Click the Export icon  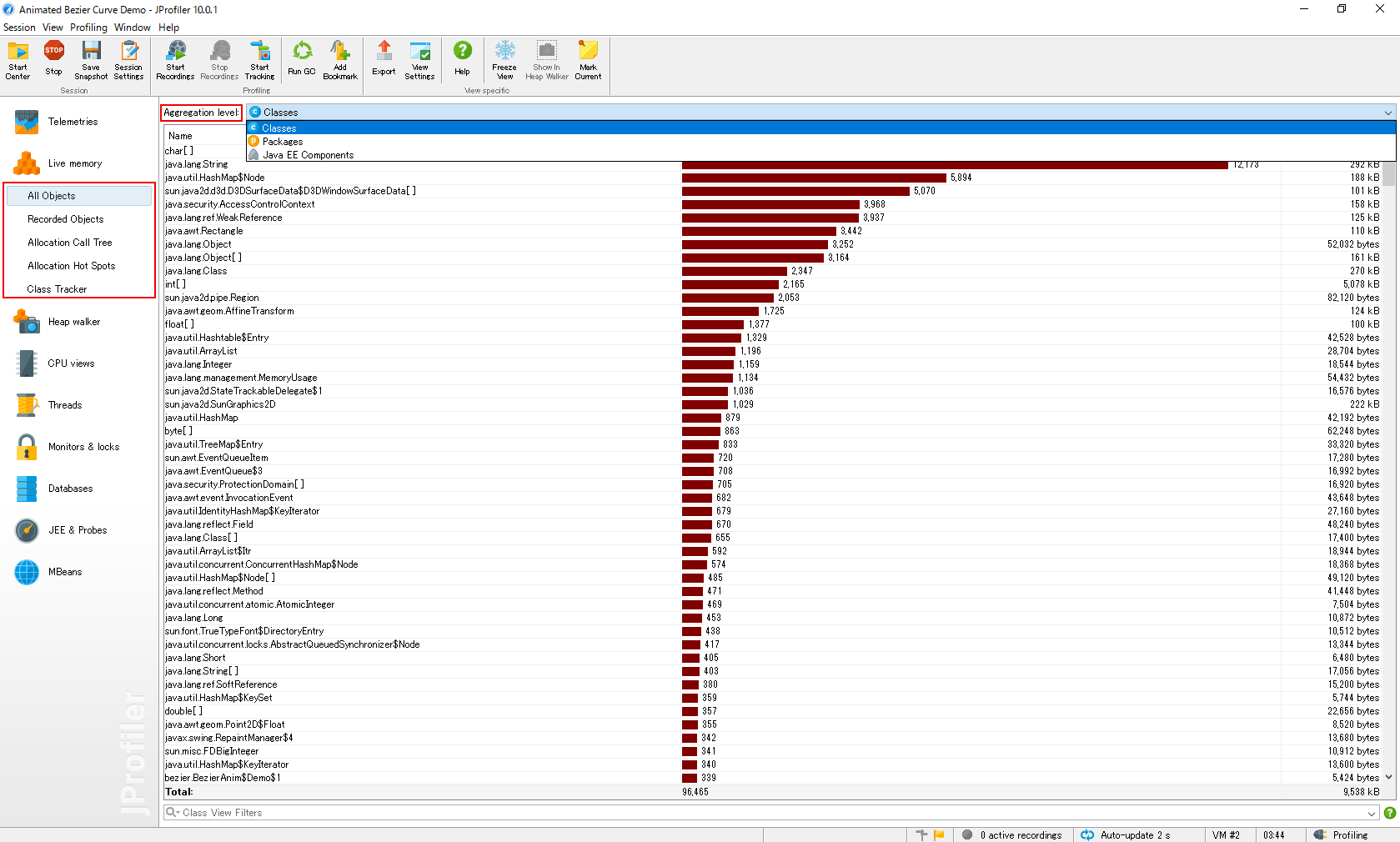tap(384, 58)
